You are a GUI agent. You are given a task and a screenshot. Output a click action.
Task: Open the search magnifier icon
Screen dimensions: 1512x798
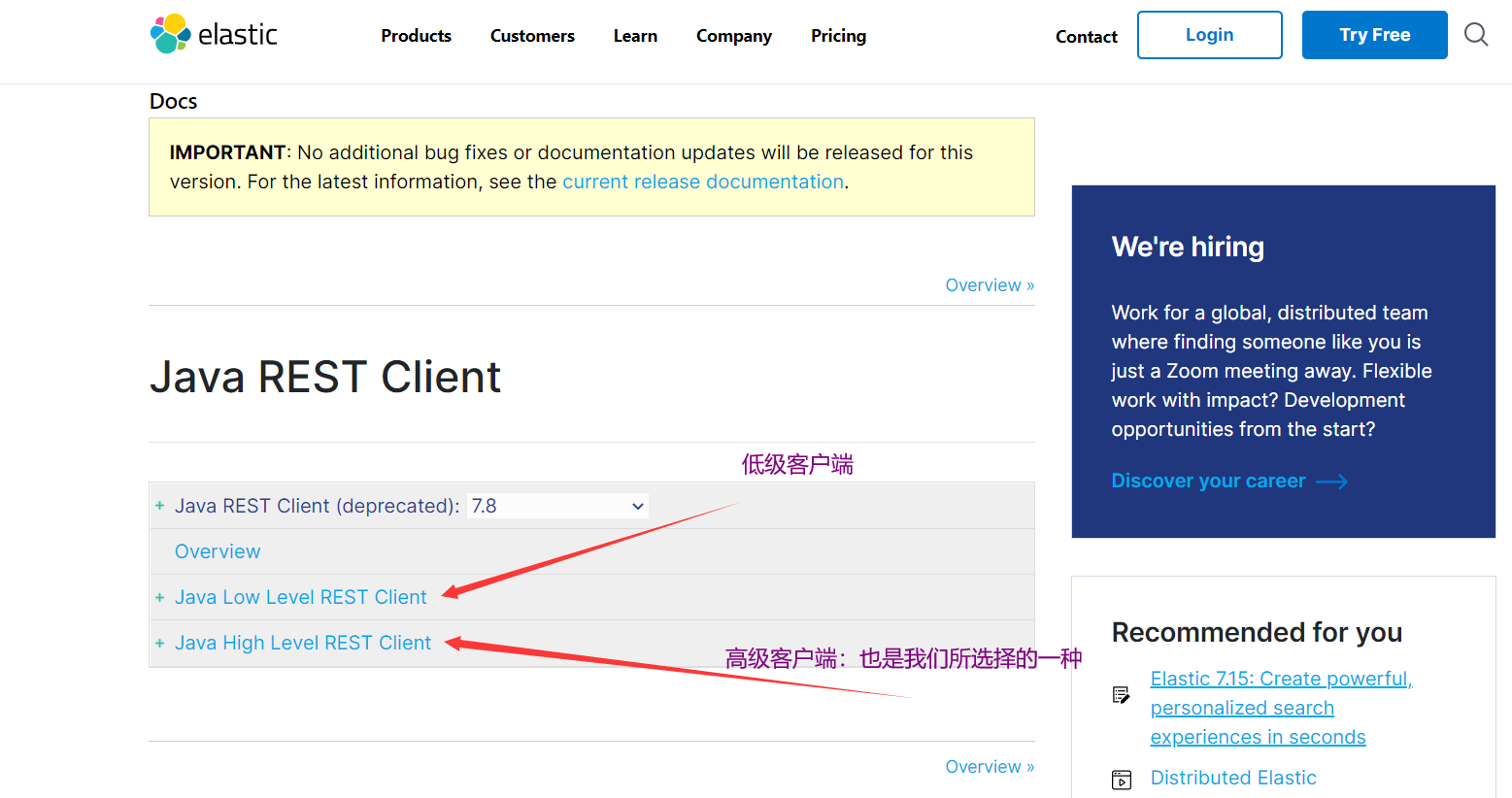[1476, 35]
